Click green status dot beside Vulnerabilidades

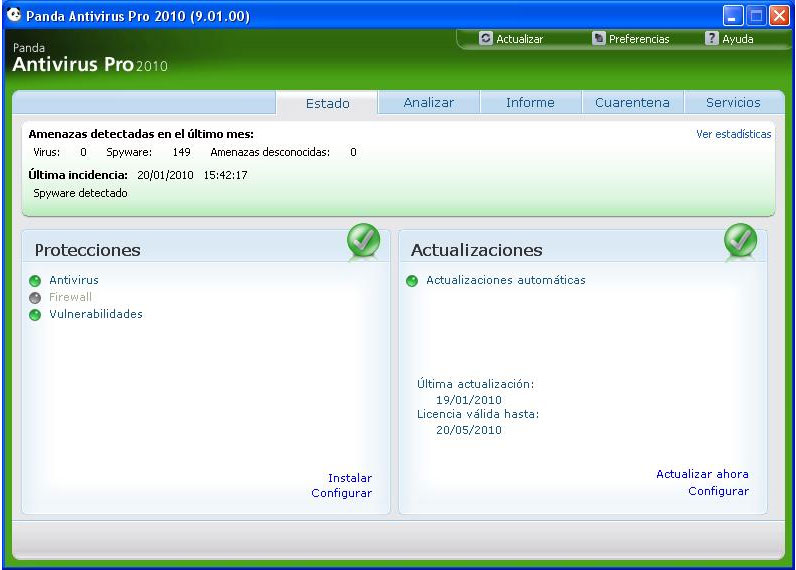(35, 315)
